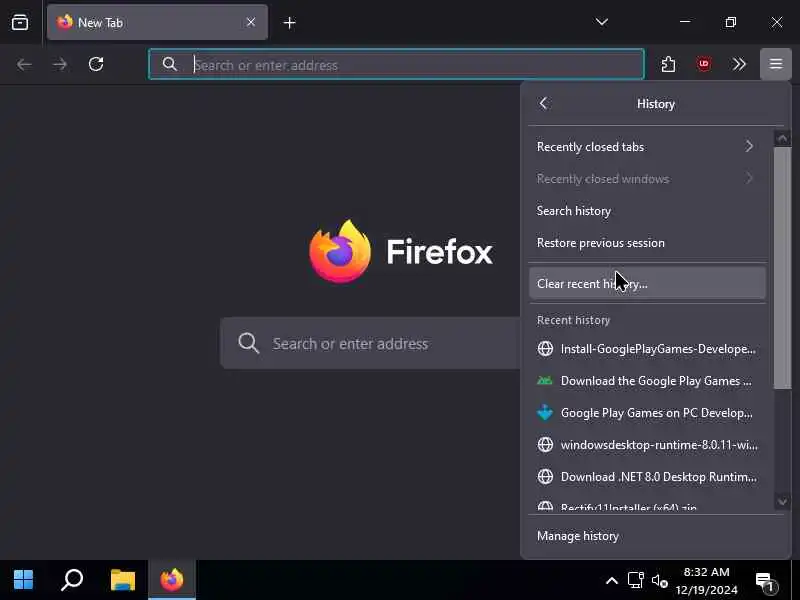Click Android icon beside Download the Google Play Games

click(545, 381)
